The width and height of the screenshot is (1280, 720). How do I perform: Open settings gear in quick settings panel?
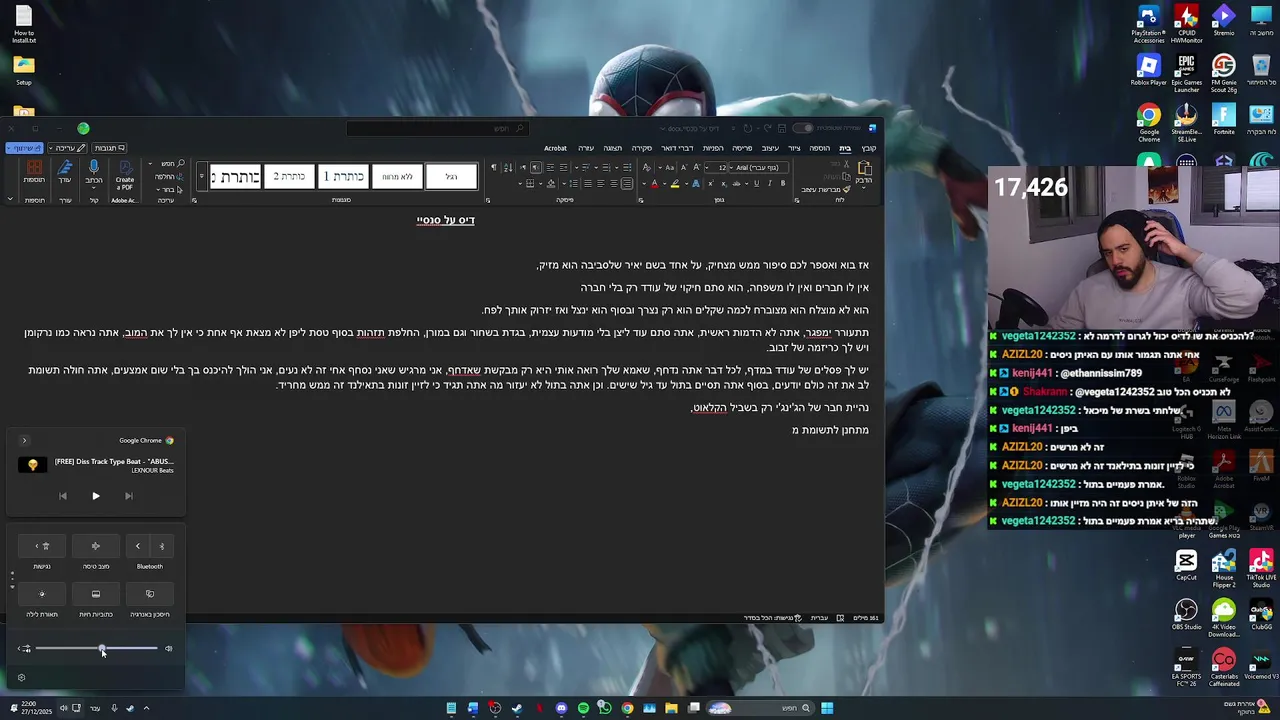click(x=21, y=677)
